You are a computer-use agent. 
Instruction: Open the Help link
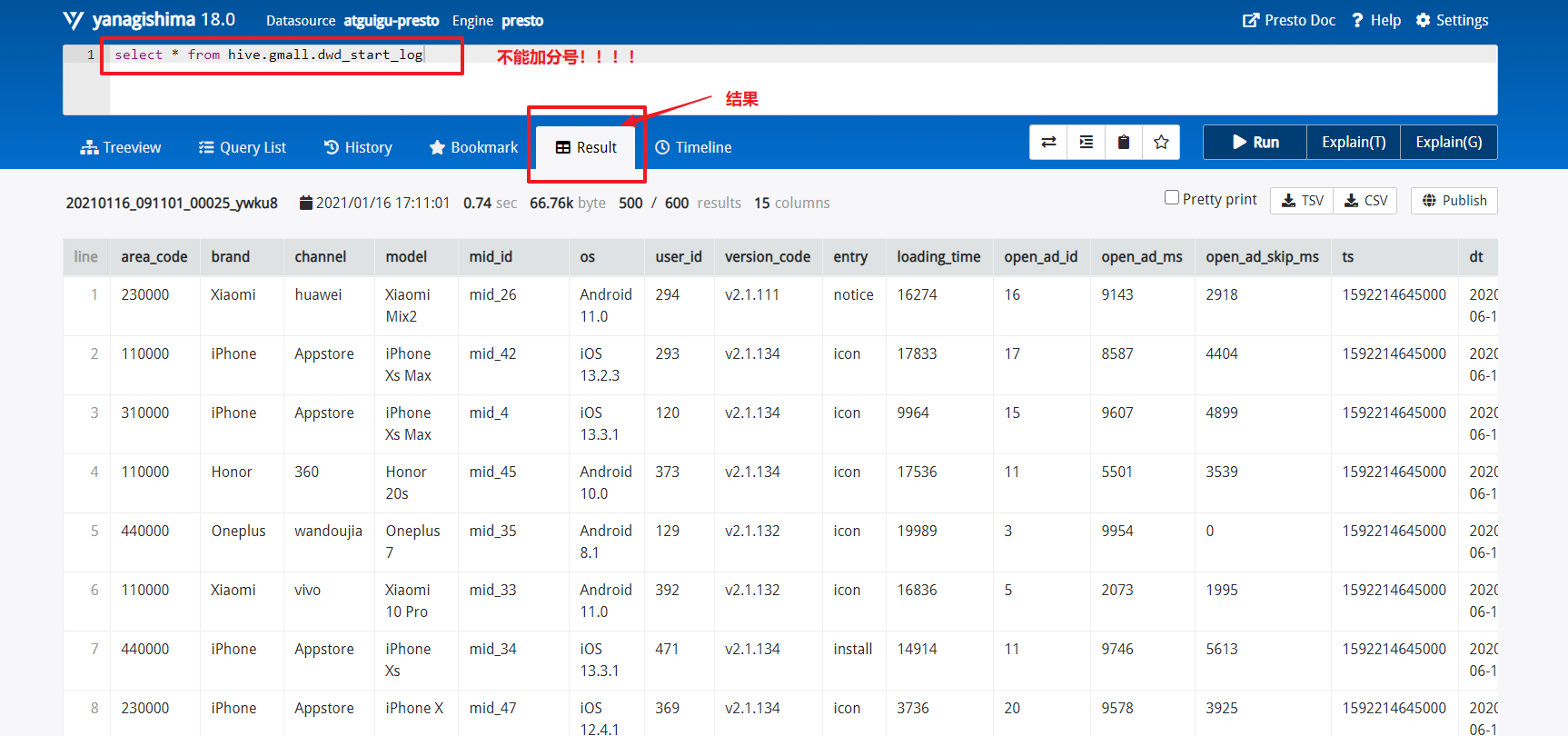coord(1376,20)
